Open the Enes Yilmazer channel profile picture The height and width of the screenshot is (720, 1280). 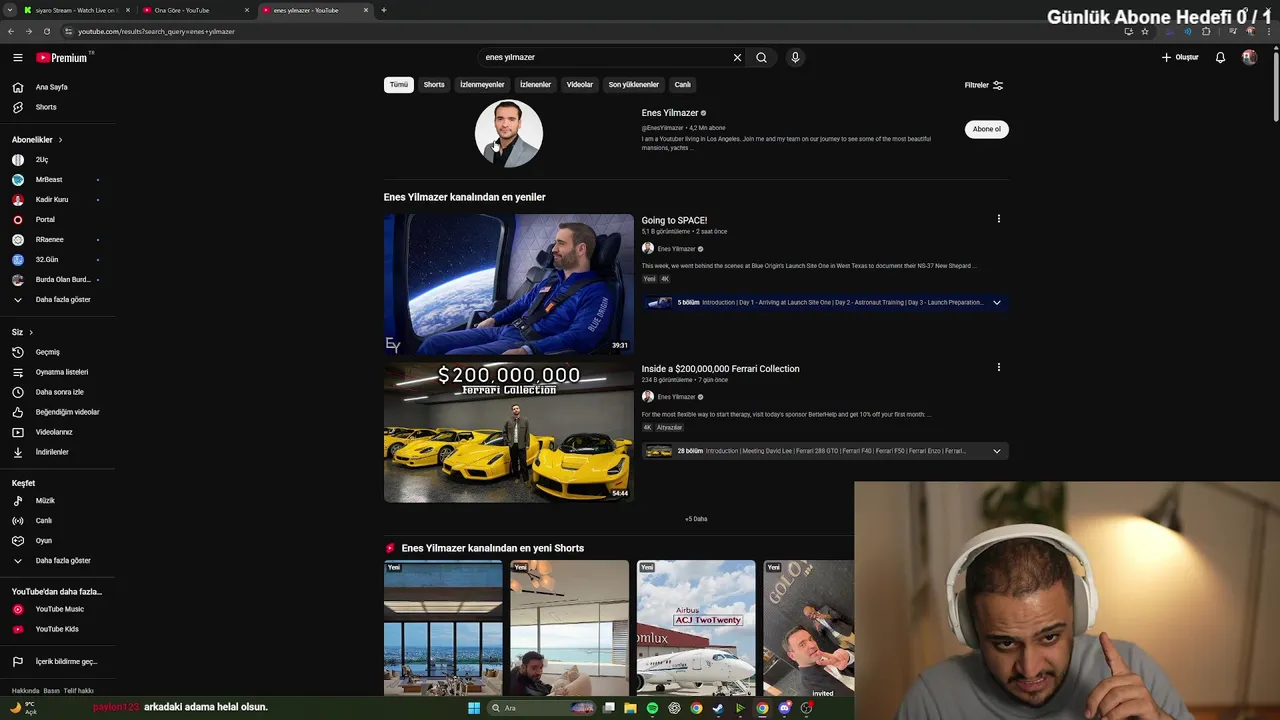click(x=509, y=133)
